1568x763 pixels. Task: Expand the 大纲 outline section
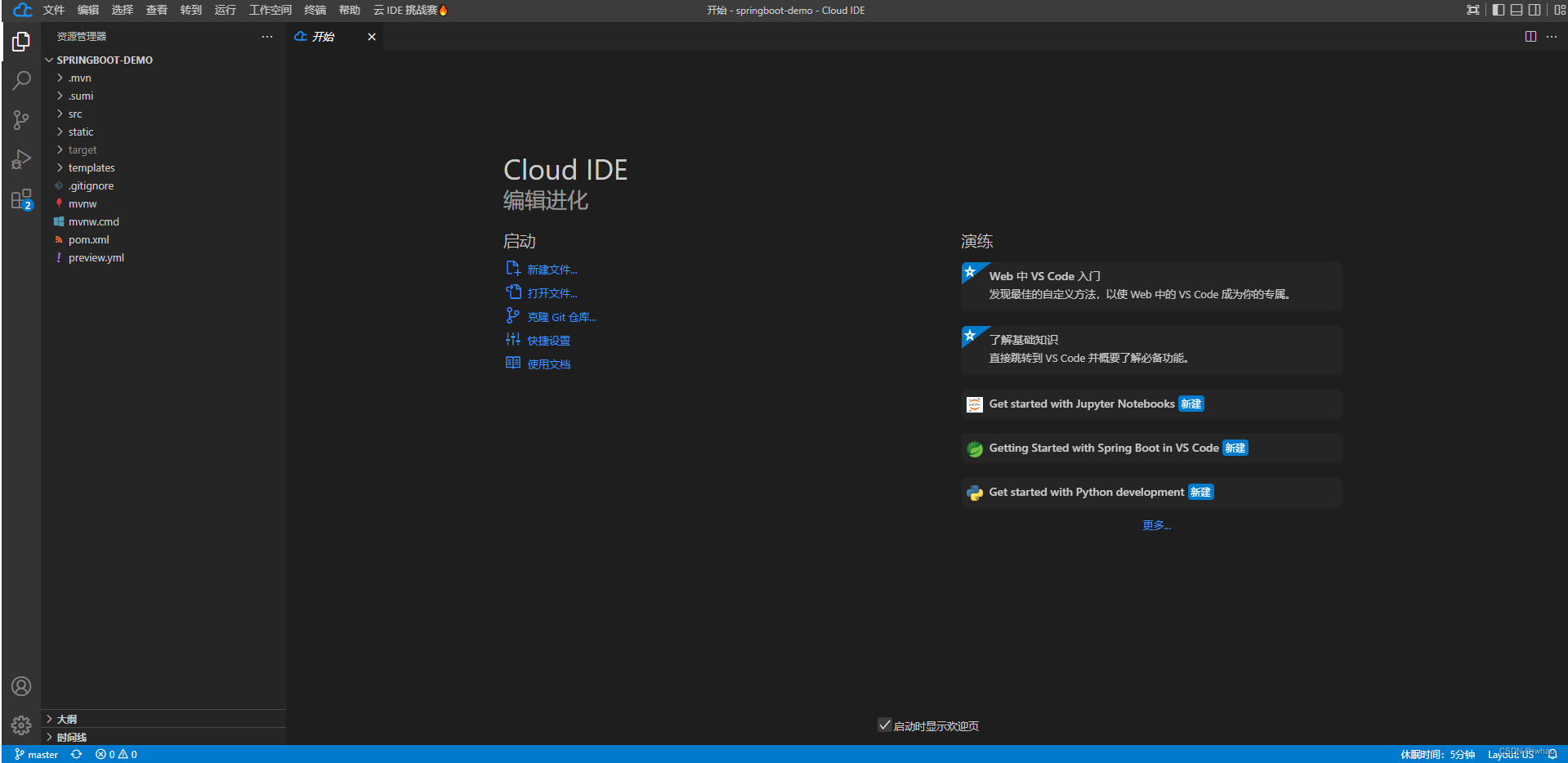163,719
